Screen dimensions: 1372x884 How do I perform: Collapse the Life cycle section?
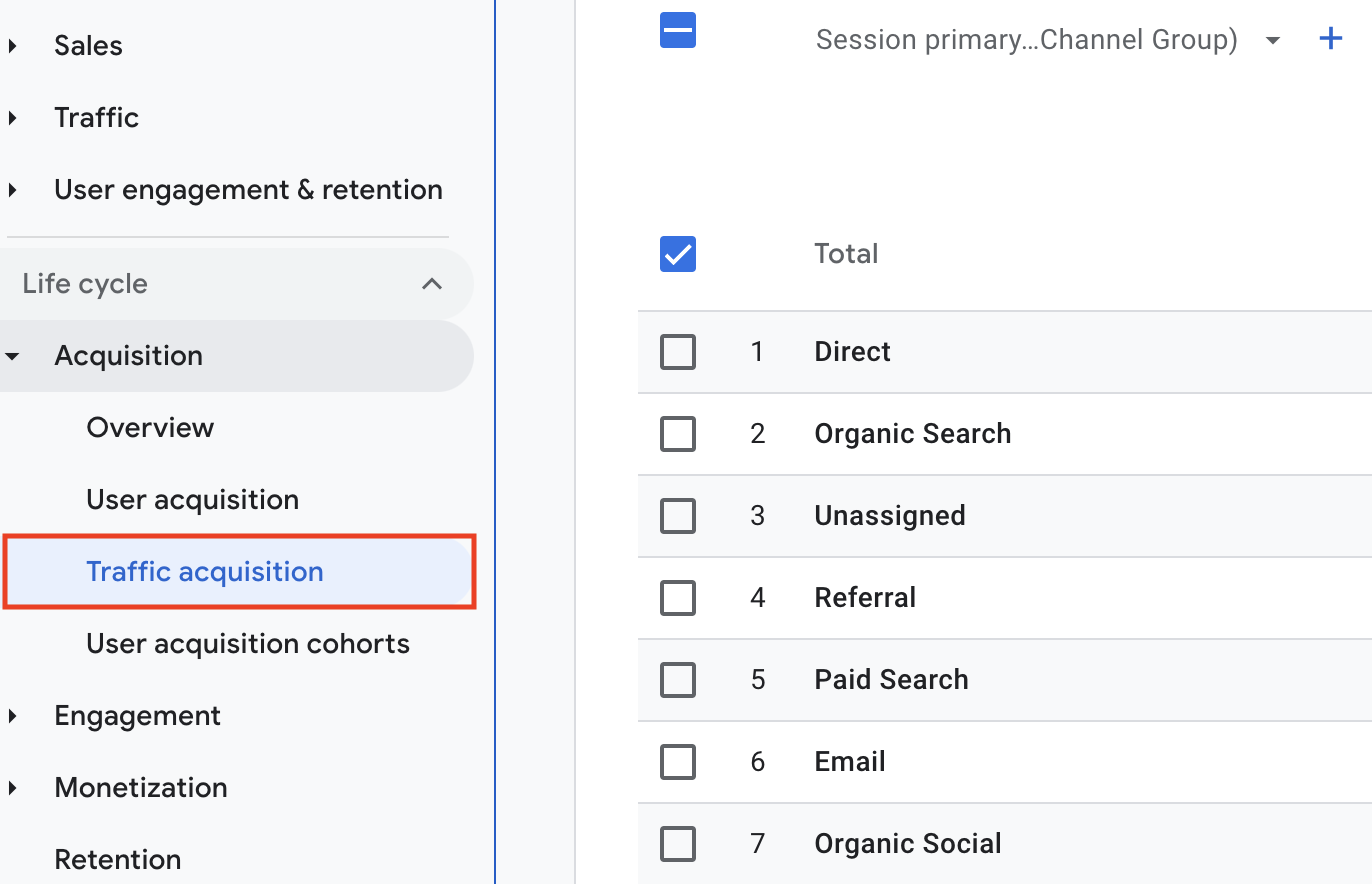click(431, 283)
